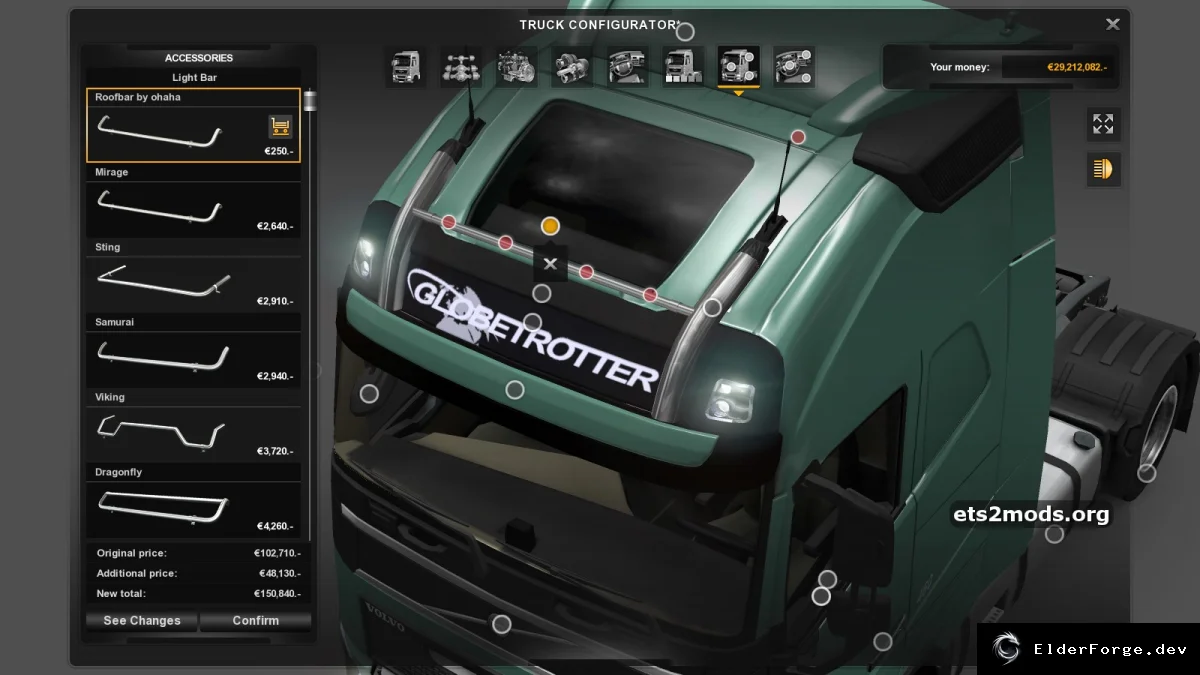
Task: Click the Confirm button
Action: 256,621
